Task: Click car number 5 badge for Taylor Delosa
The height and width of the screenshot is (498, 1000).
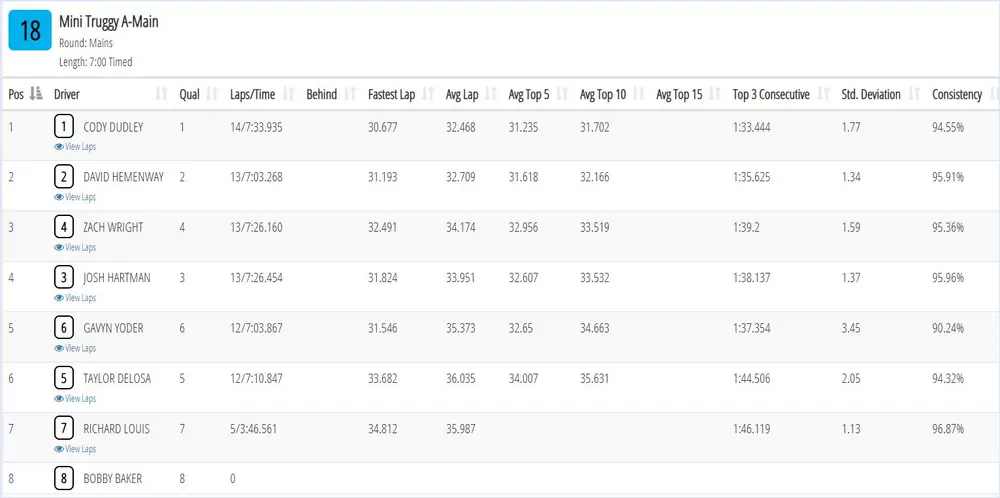Action: click(64, 379)
